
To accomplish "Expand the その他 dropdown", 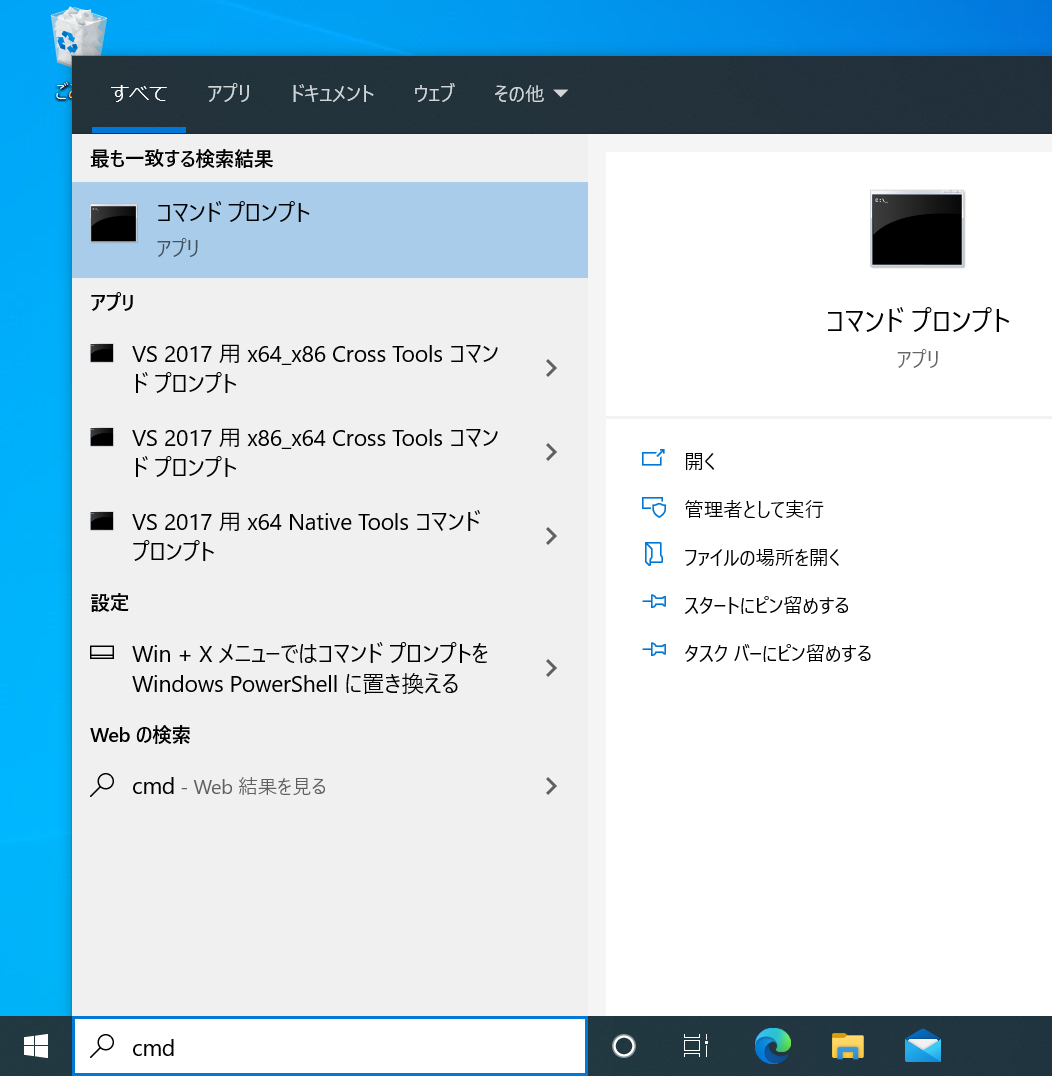I will point(530,93).
